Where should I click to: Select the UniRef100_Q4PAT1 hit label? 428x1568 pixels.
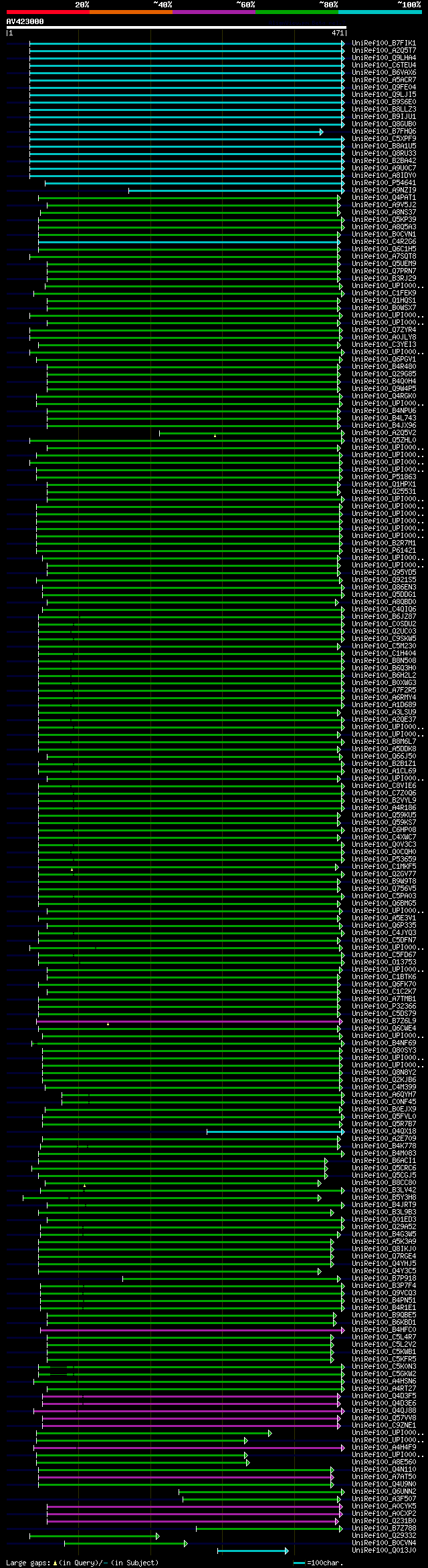(x=384, y=198)
